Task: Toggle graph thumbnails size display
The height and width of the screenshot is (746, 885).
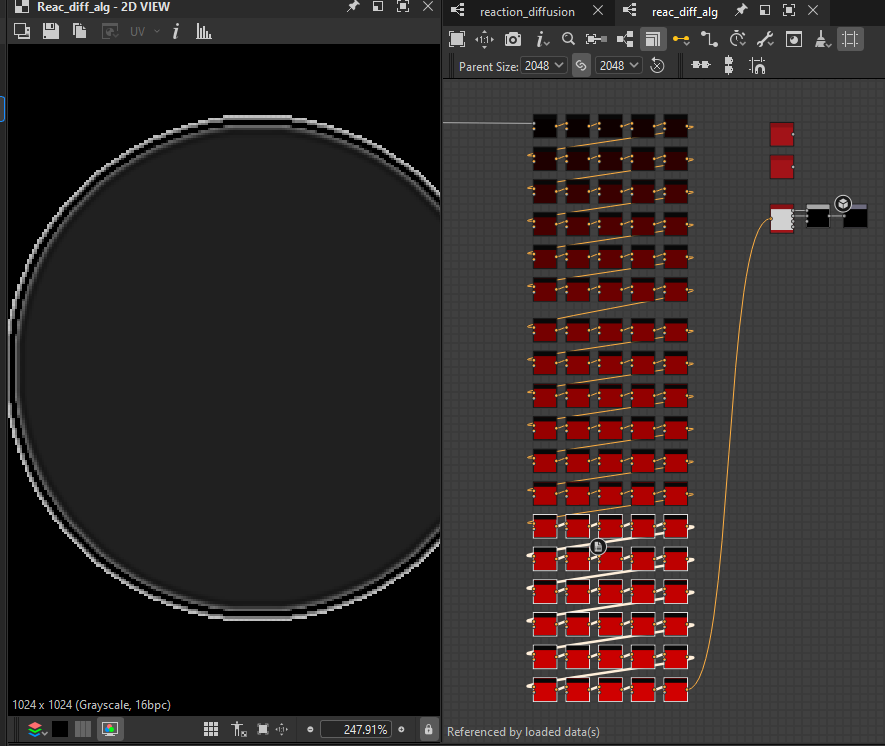Action: [x=652, y=39]
